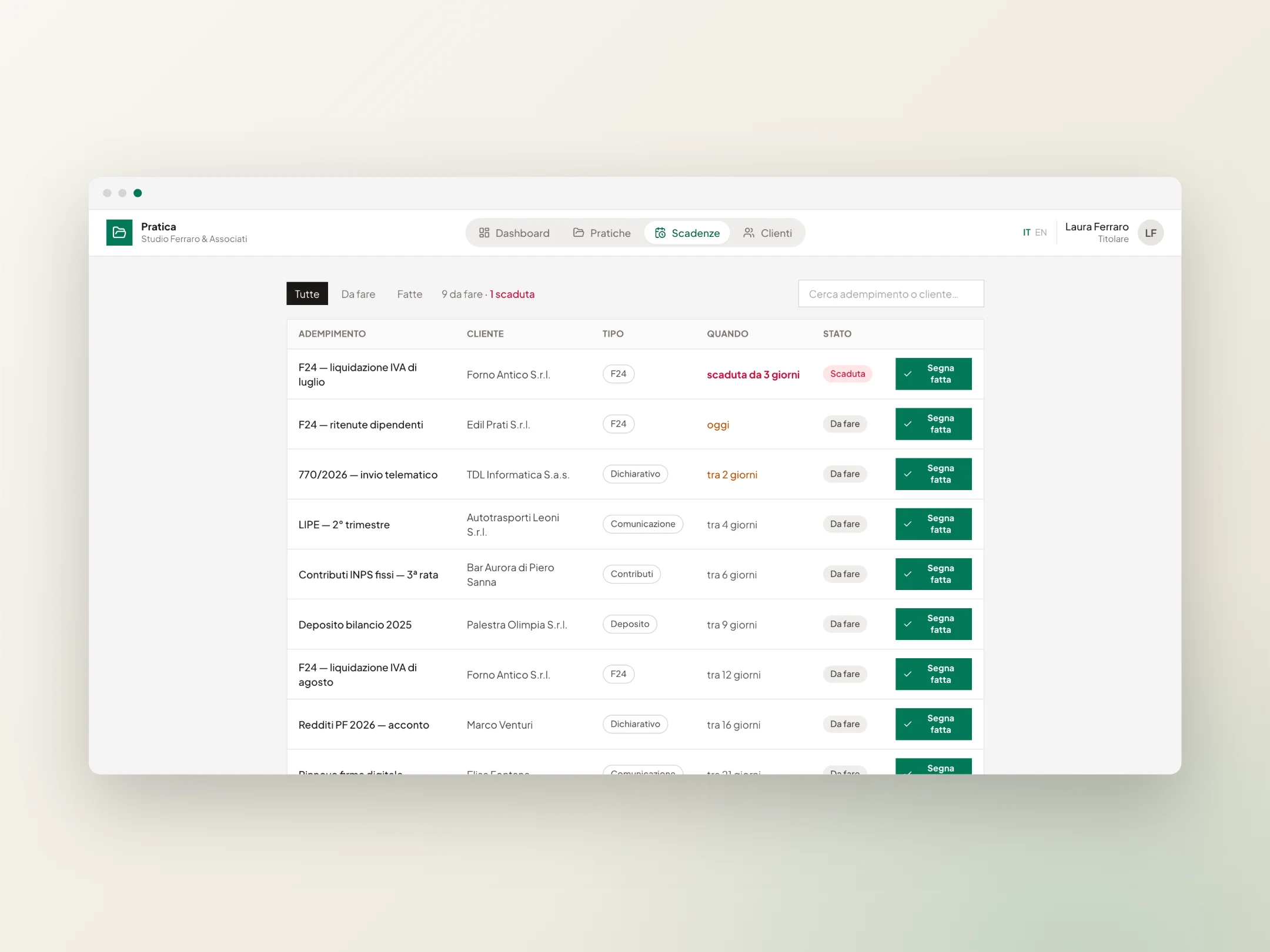1270x952 pixels.
Task: Click the Scaduta status badge
Action: 847,374
